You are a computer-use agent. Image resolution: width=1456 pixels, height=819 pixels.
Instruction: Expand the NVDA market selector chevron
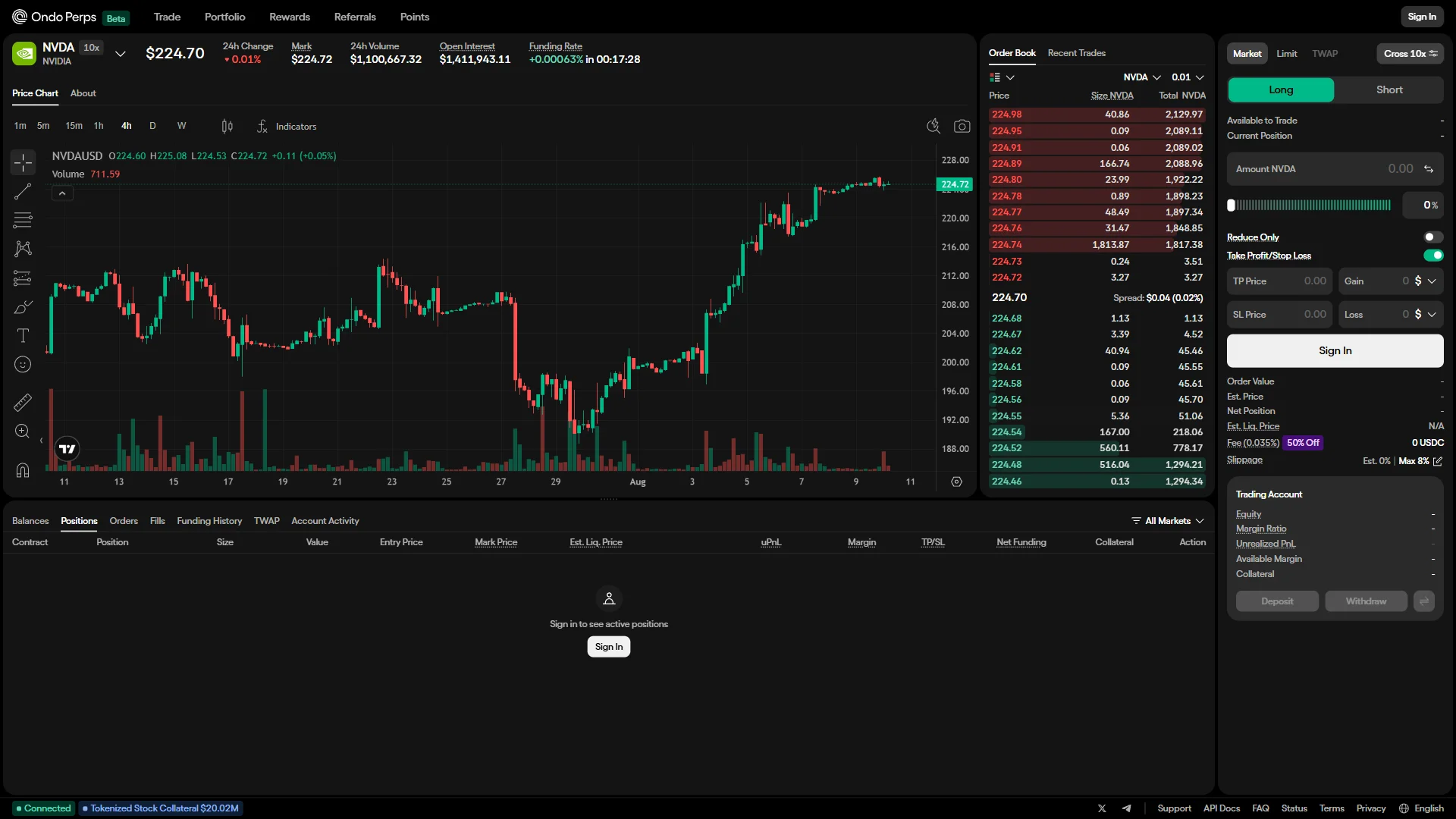point(120,54)
